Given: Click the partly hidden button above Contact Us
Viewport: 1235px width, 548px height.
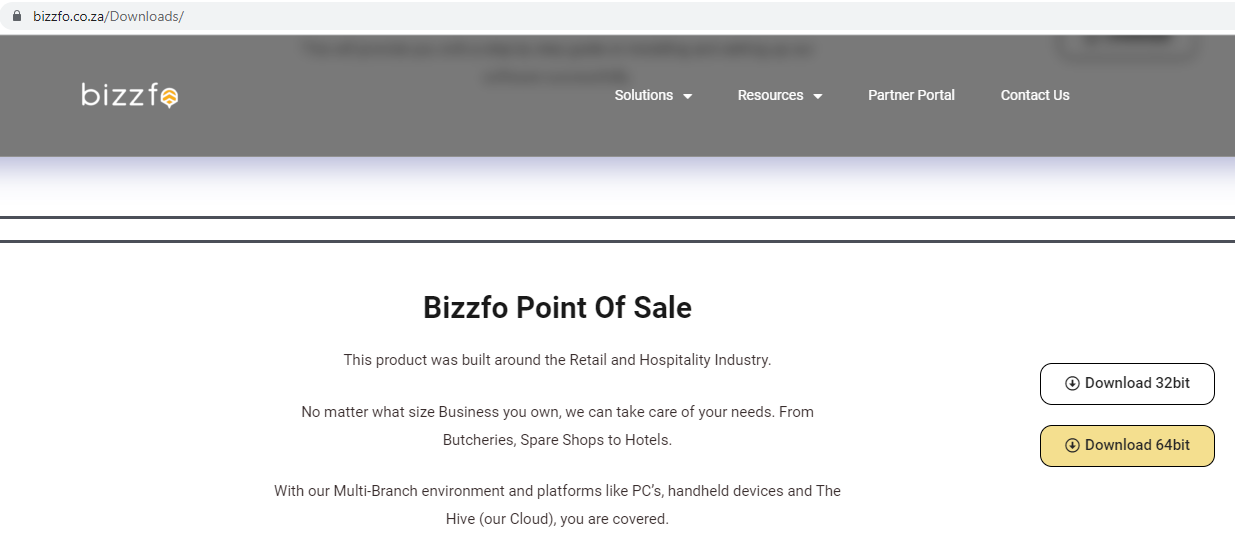Looking at the screenshot, I should pyautogui.click(x=1125, y=44).
